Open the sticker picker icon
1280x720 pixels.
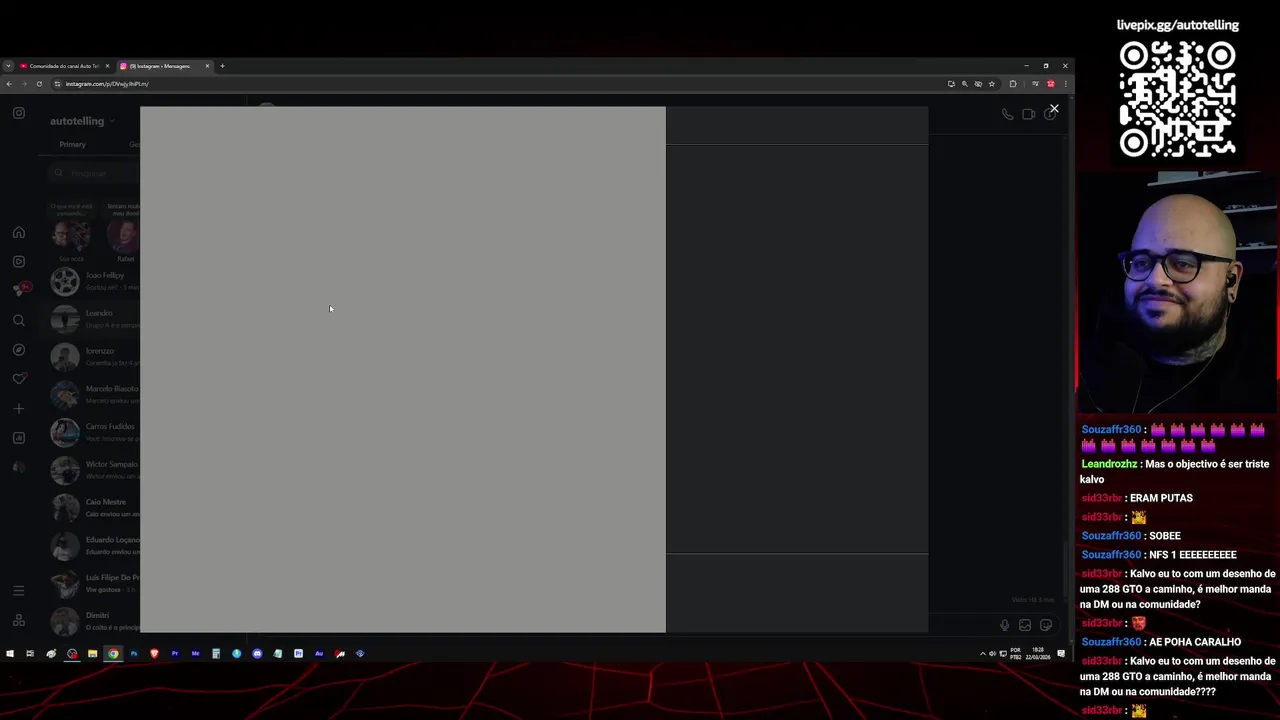pyautogui.click(x=1046, y=625)
